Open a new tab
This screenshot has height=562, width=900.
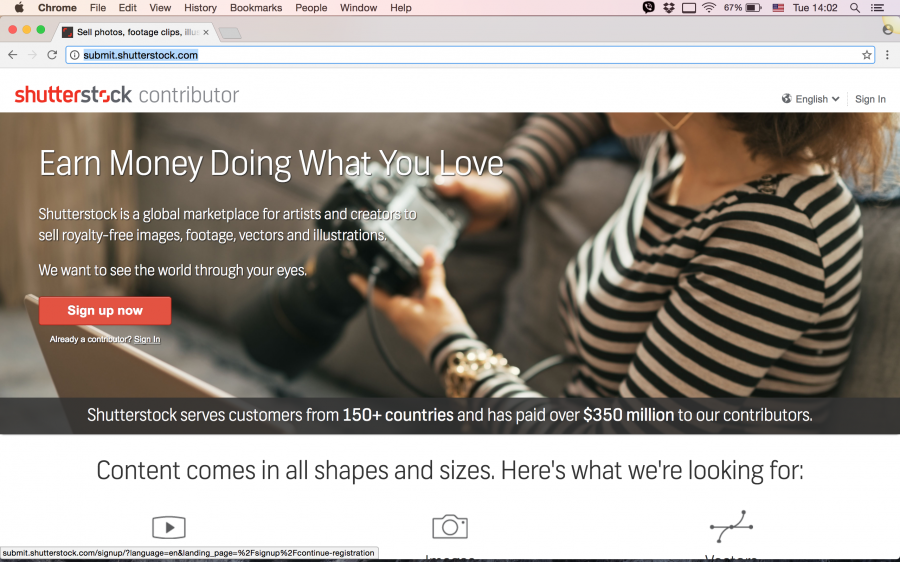coord(230,33)
